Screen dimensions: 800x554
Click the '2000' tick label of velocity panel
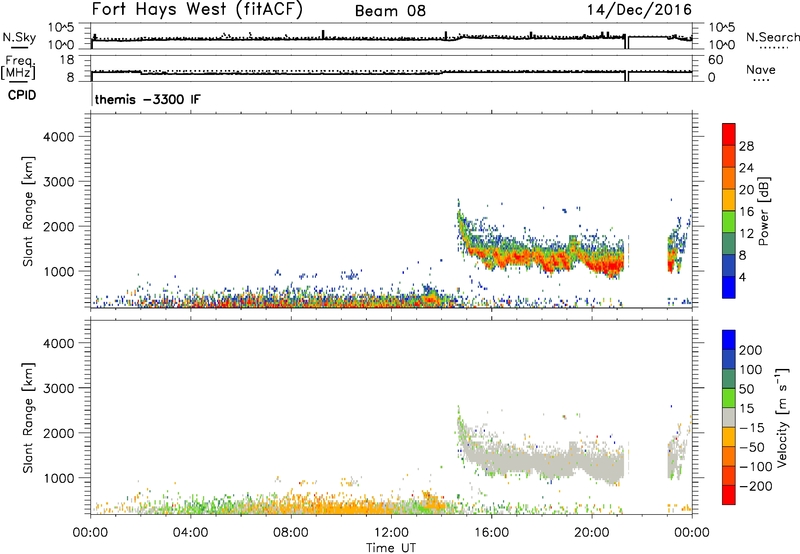(58, 433)
